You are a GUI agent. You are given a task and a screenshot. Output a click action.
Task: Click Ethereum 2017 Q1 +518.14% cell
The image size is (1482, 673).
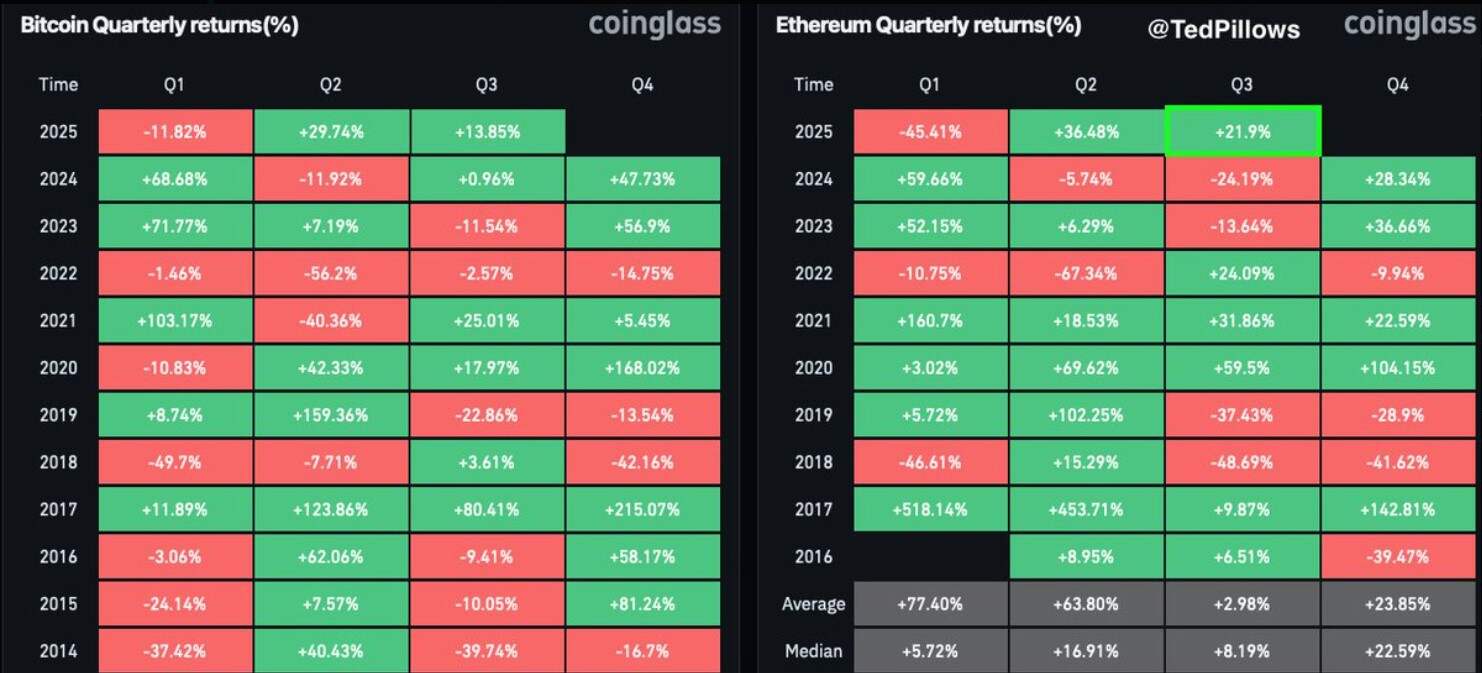[x=929, y=509]
